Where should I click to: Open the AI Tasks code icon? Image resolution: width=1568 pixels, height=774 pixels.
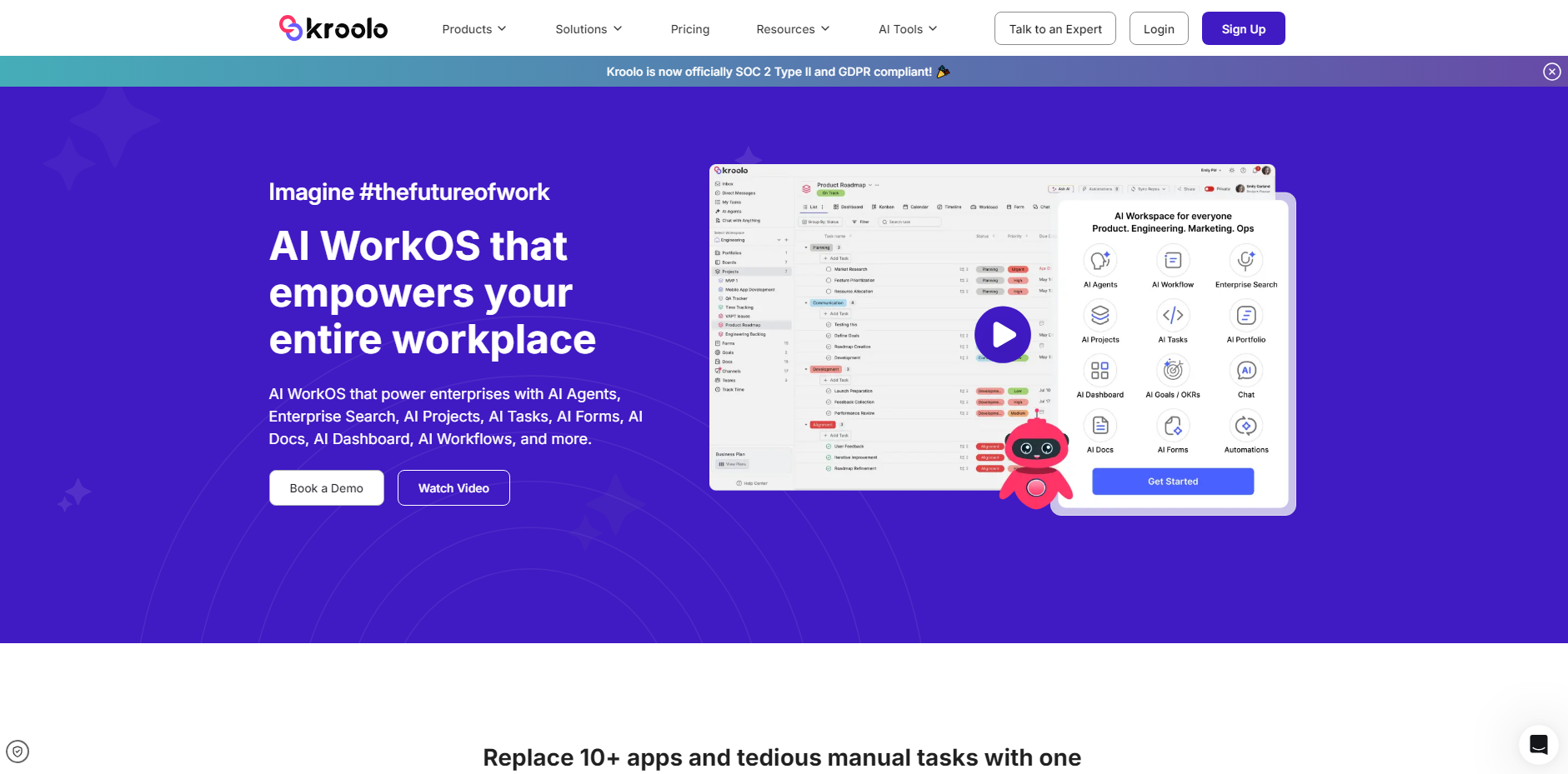[x=1172, y=316]
